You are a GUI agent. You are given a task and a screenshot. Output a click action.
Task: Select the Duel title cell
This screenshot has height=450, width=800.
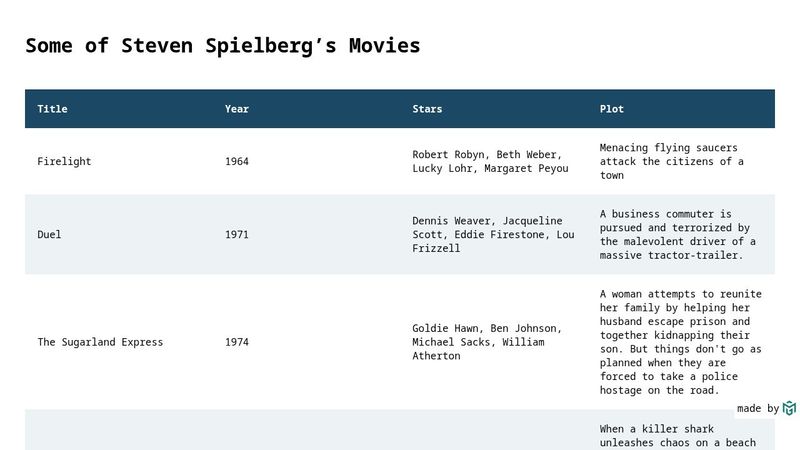tap(119, 234)
